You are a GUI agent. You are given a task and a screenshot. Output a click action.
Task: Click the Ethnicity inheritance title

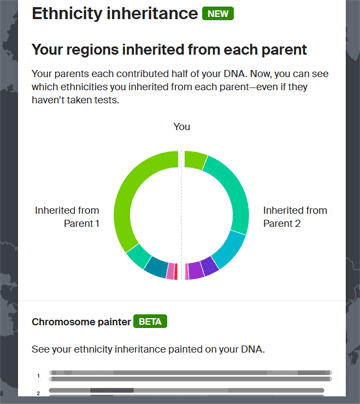click(x=115, y=14)
